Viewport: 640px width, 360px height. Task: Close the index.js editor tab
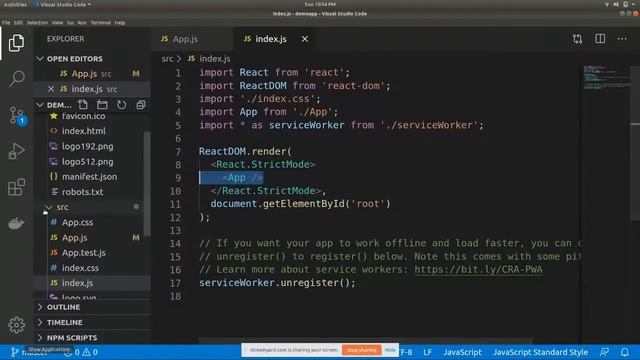pos(305,39)
